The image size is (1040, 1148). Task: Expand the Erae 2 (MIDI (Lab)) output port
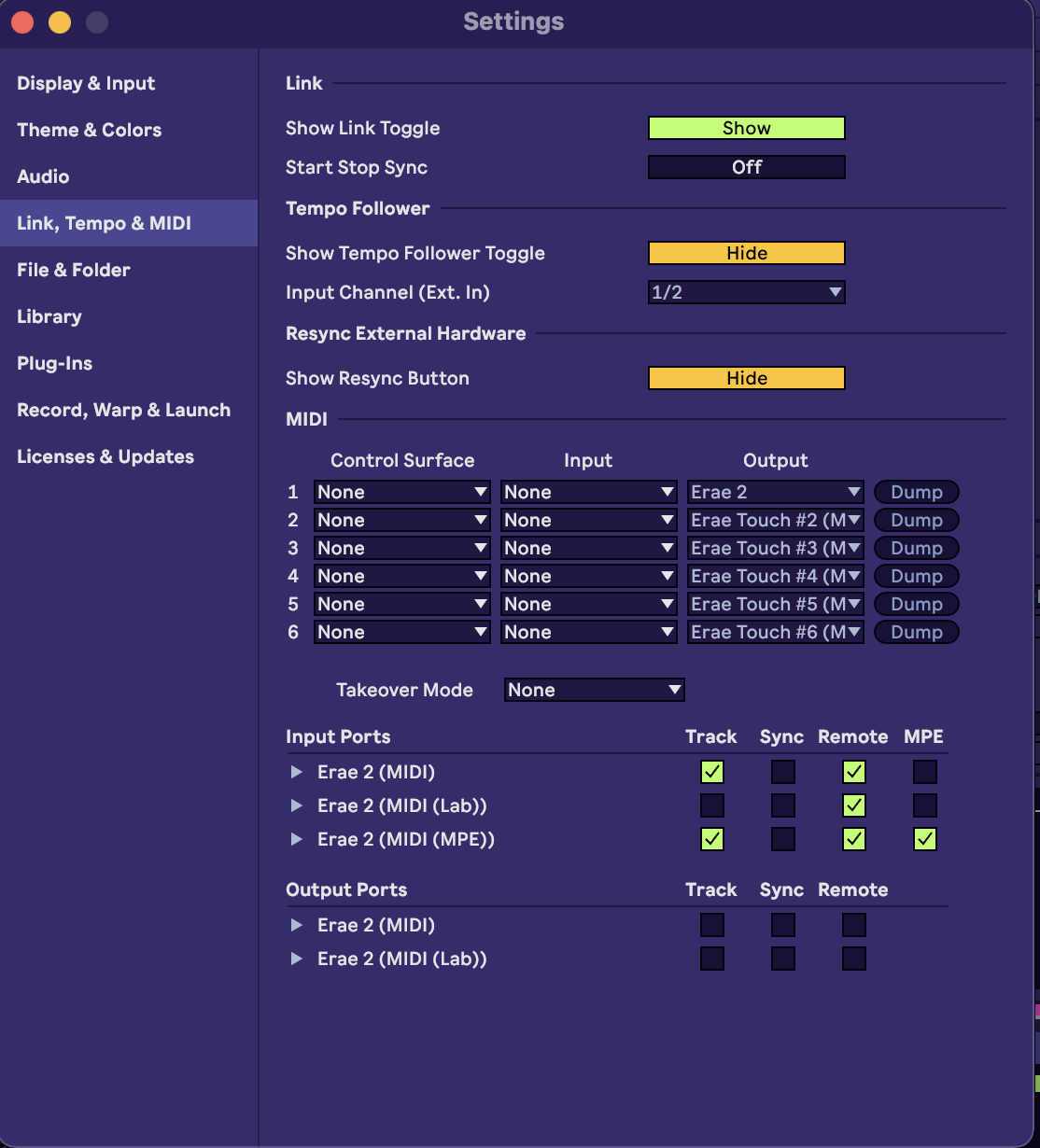point(297,959)
